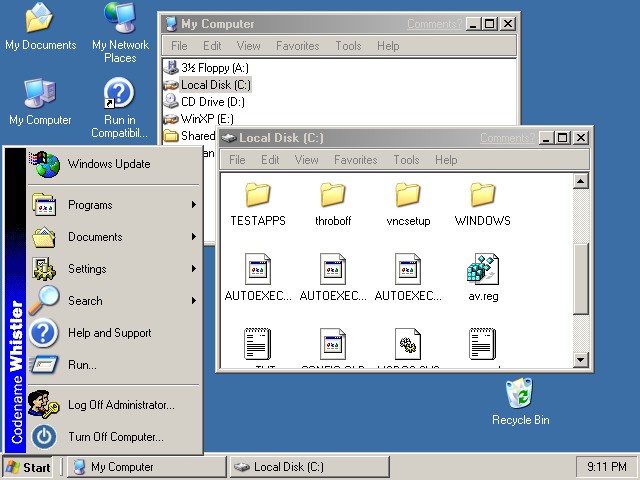Click scroll down arrow in Local Disk window
The height and width of the screenshot is (480, 640).
click(x=580, y=360)
